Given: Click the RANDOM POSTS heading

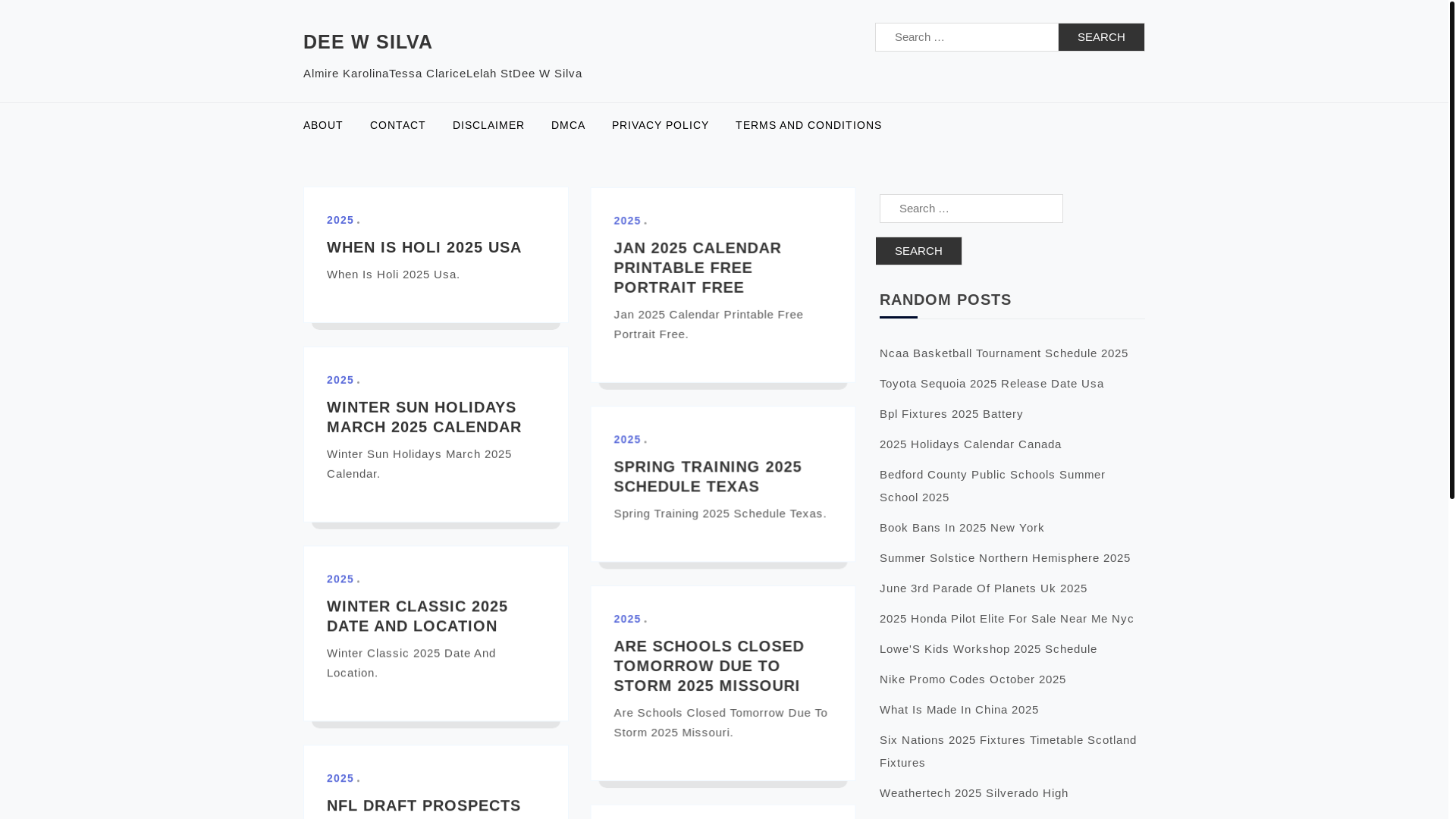Looking at the screenshot, I should click(x=946, y=300).
